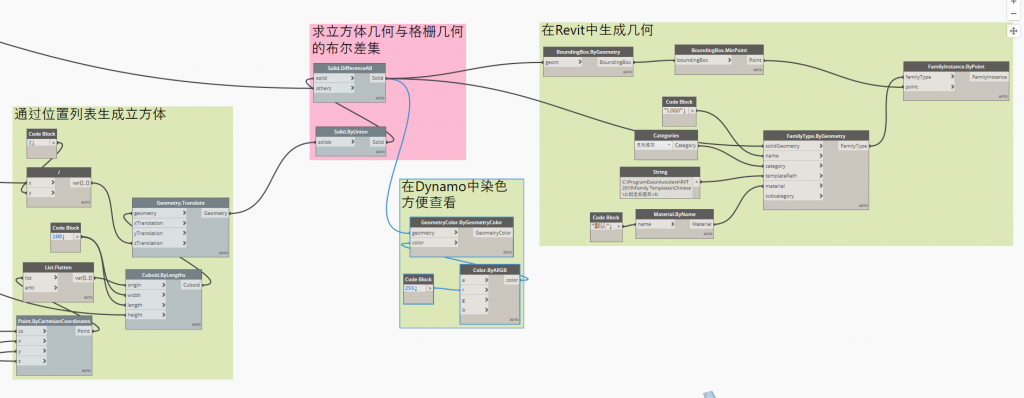Click the zoom out minus button
Viewport: 1024px width, 398px height.
point(1014,14)
